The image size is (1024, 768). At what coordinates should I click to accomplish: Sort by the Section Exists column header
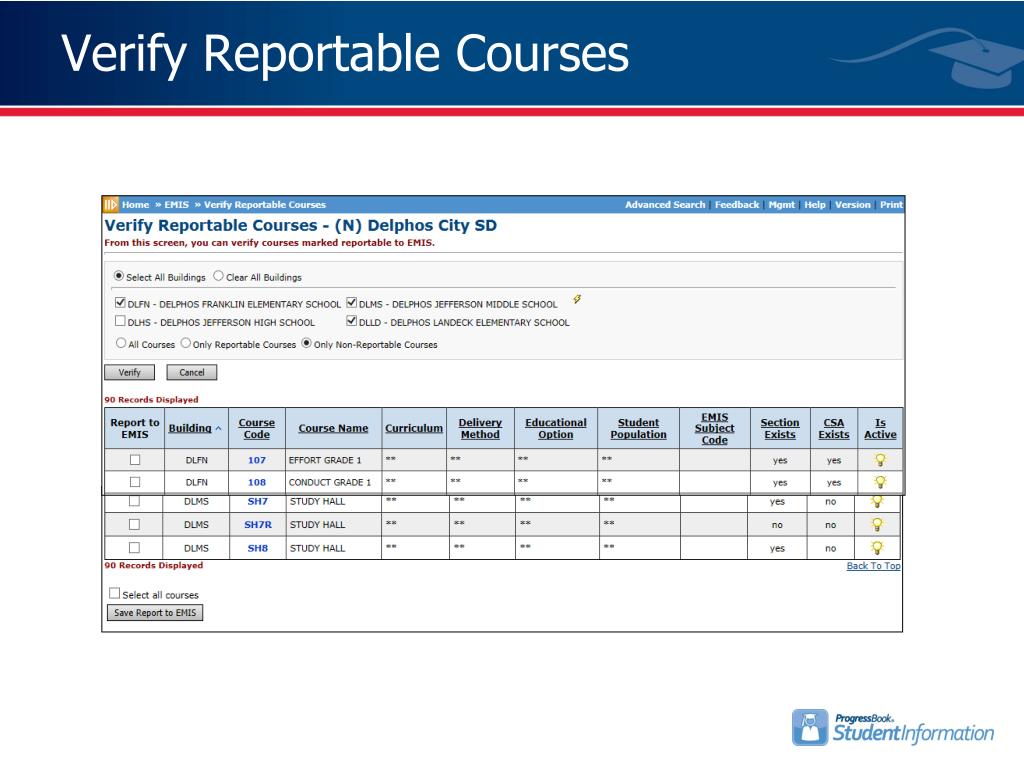pos(780,428)
